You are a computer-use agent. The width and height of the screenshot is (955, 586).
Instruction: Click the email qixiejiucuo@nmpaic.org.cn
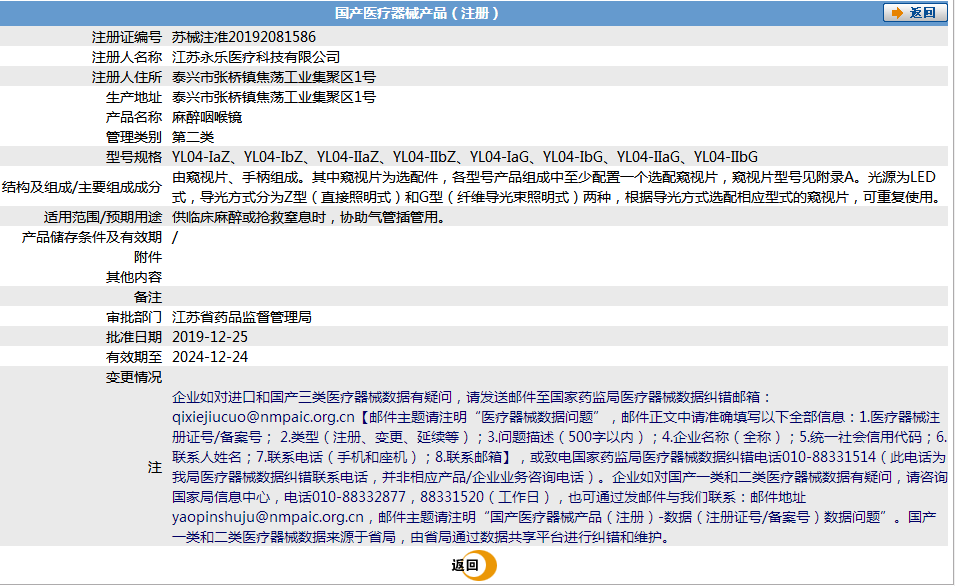263,417
